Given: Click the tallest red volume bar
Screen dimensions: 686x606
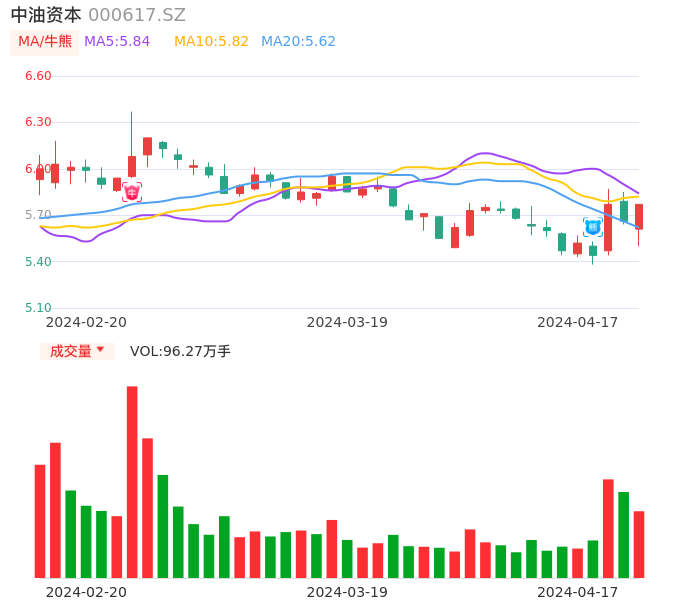Looking at the screenshot, I should point(132,482).
